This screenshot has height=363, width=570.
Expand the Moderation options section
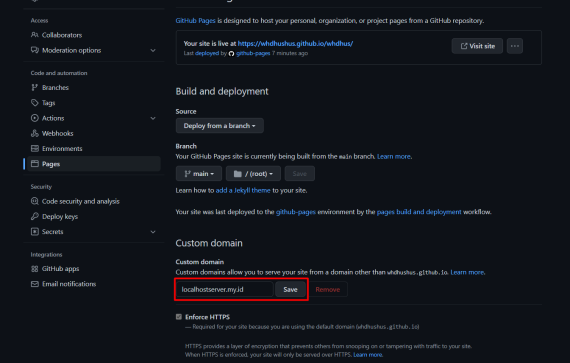click(x=153, y=50)
